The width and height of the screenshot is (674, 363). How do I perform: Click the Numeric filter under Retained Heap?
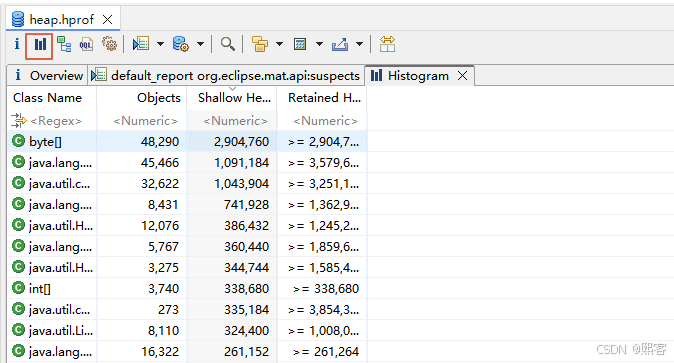point(325,121)
